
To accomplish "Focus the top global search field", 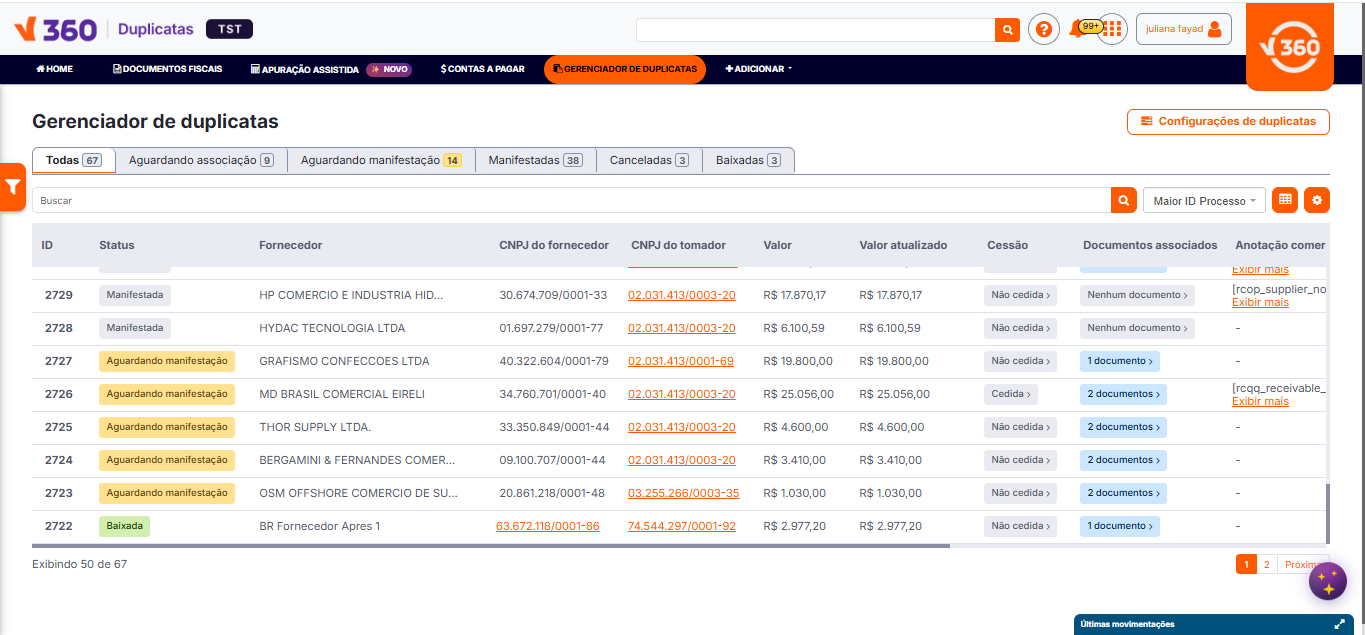I will 815,30.
